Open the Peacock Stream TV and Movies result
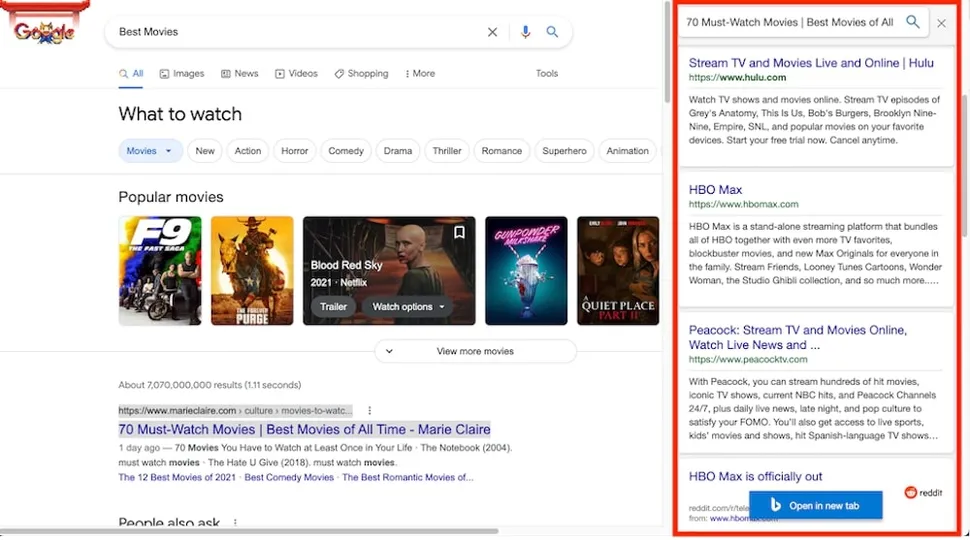Viewport: 970px width, 540px height. [798, 338]
